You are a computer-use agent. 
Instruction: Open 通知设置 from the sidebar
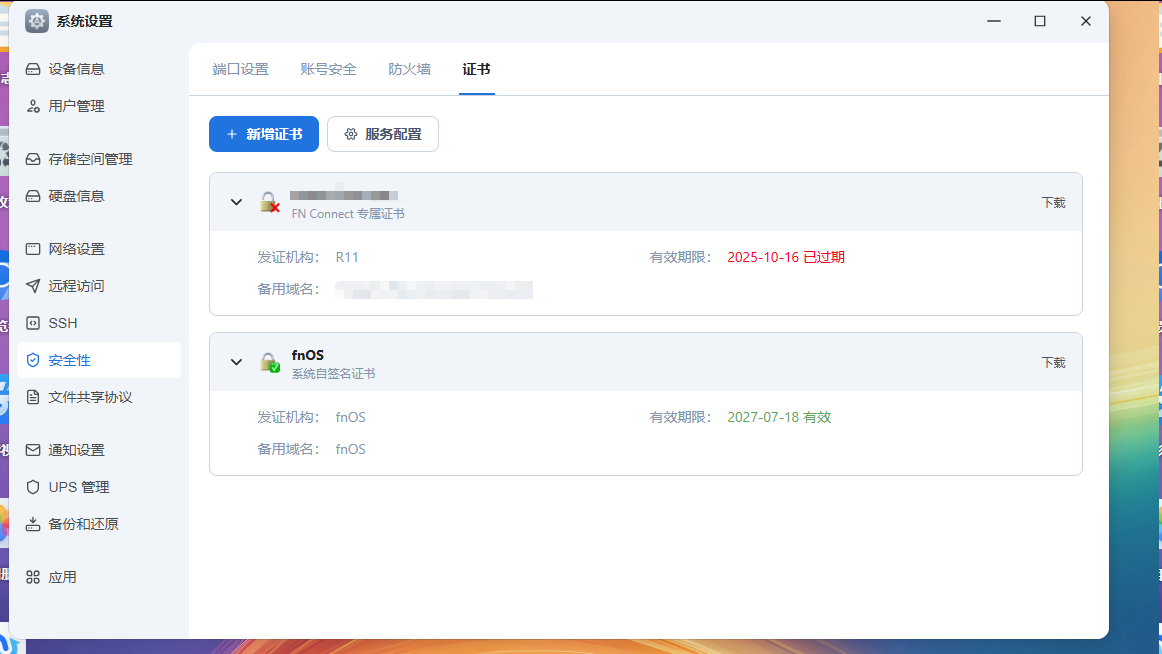click(76, 449)
